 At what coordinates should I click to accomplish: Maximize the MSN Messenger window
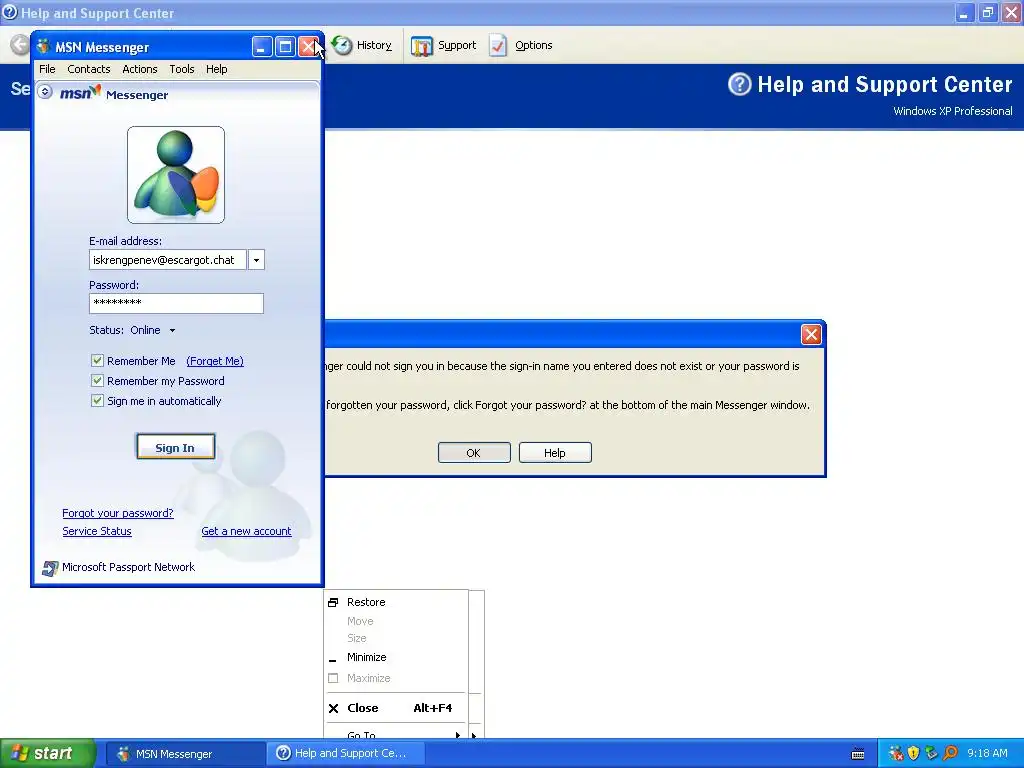pos(285,46)
